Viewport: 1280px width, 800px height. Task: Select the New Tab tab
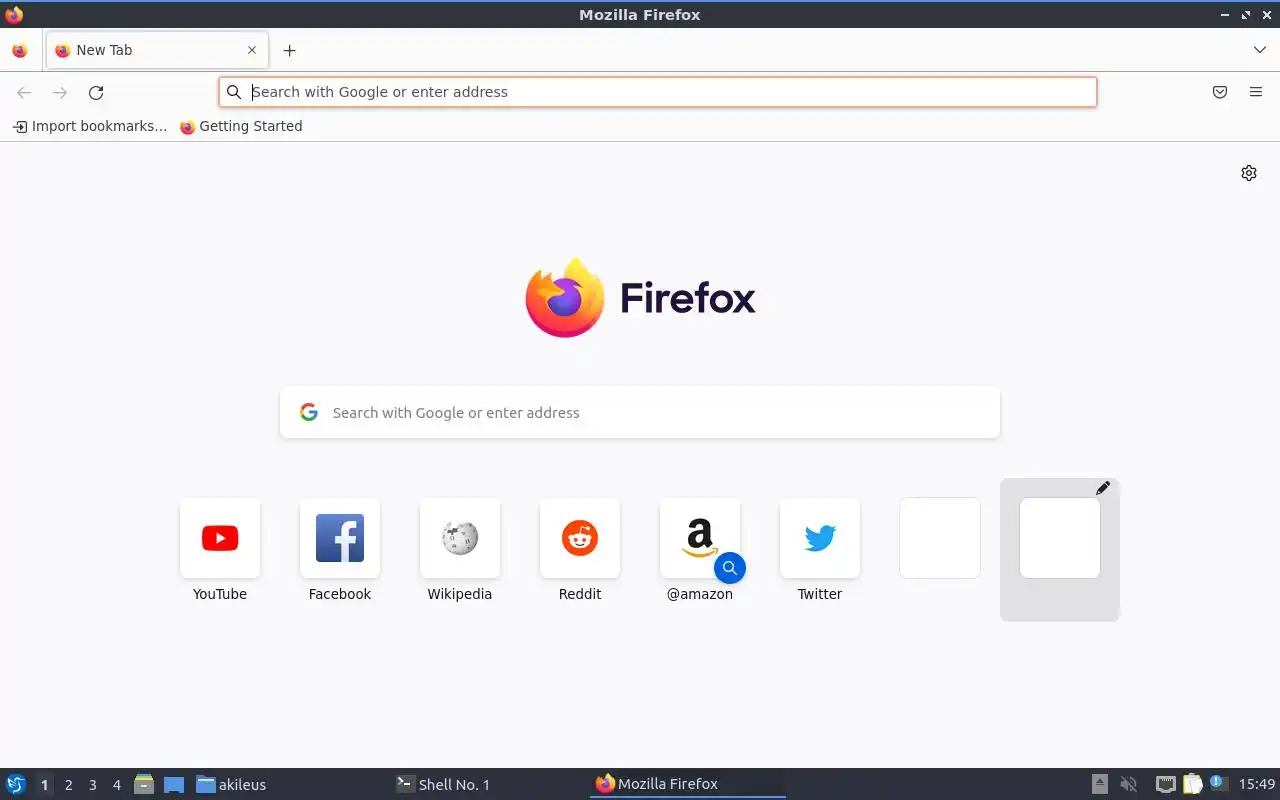click(x=157, y=50)
